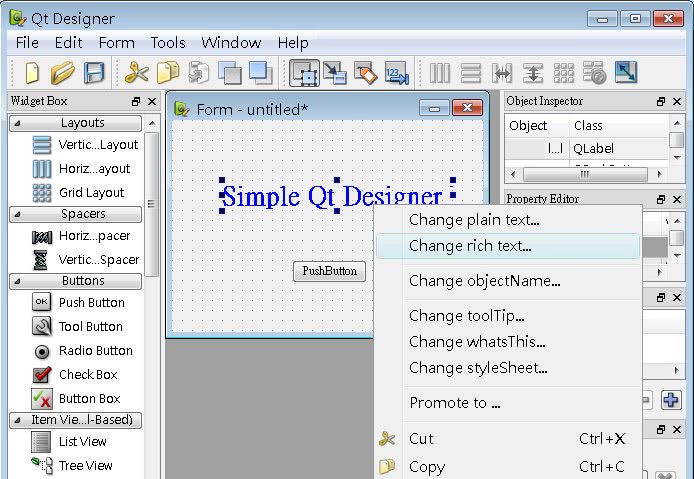Screen dimensions: 694x479
Task: Click the Break Layout toolbar icon
Action: 594,73
